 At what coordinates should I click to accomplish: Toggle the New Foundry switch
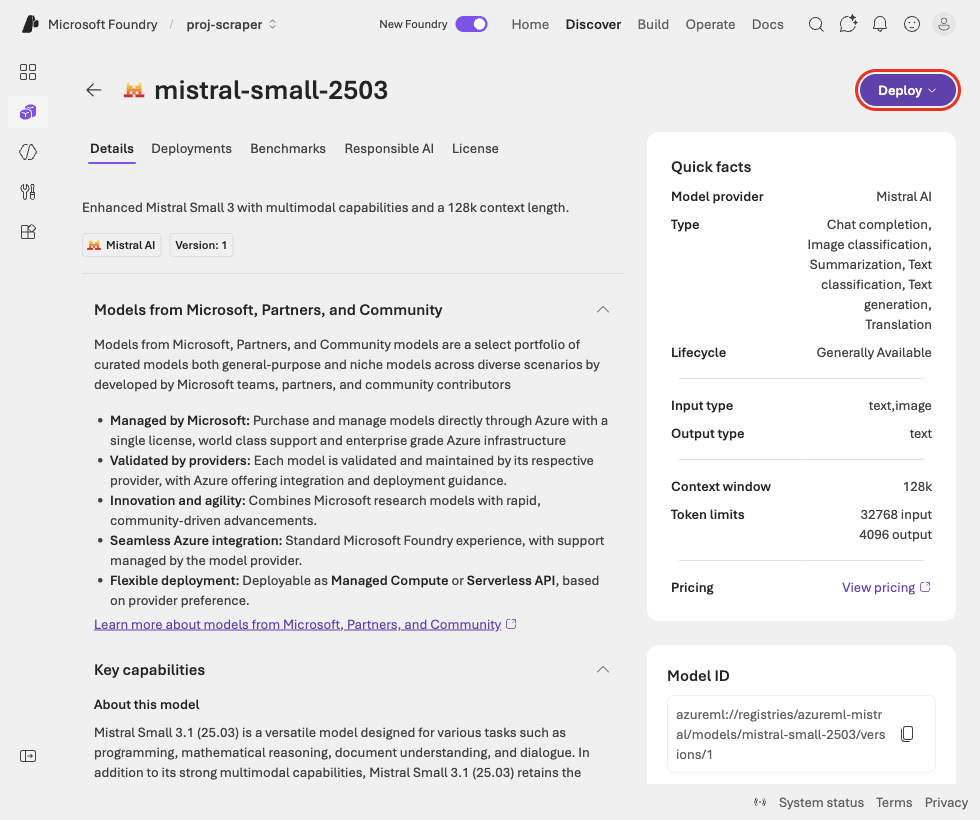pyautogui.click(x=471, y=24)
